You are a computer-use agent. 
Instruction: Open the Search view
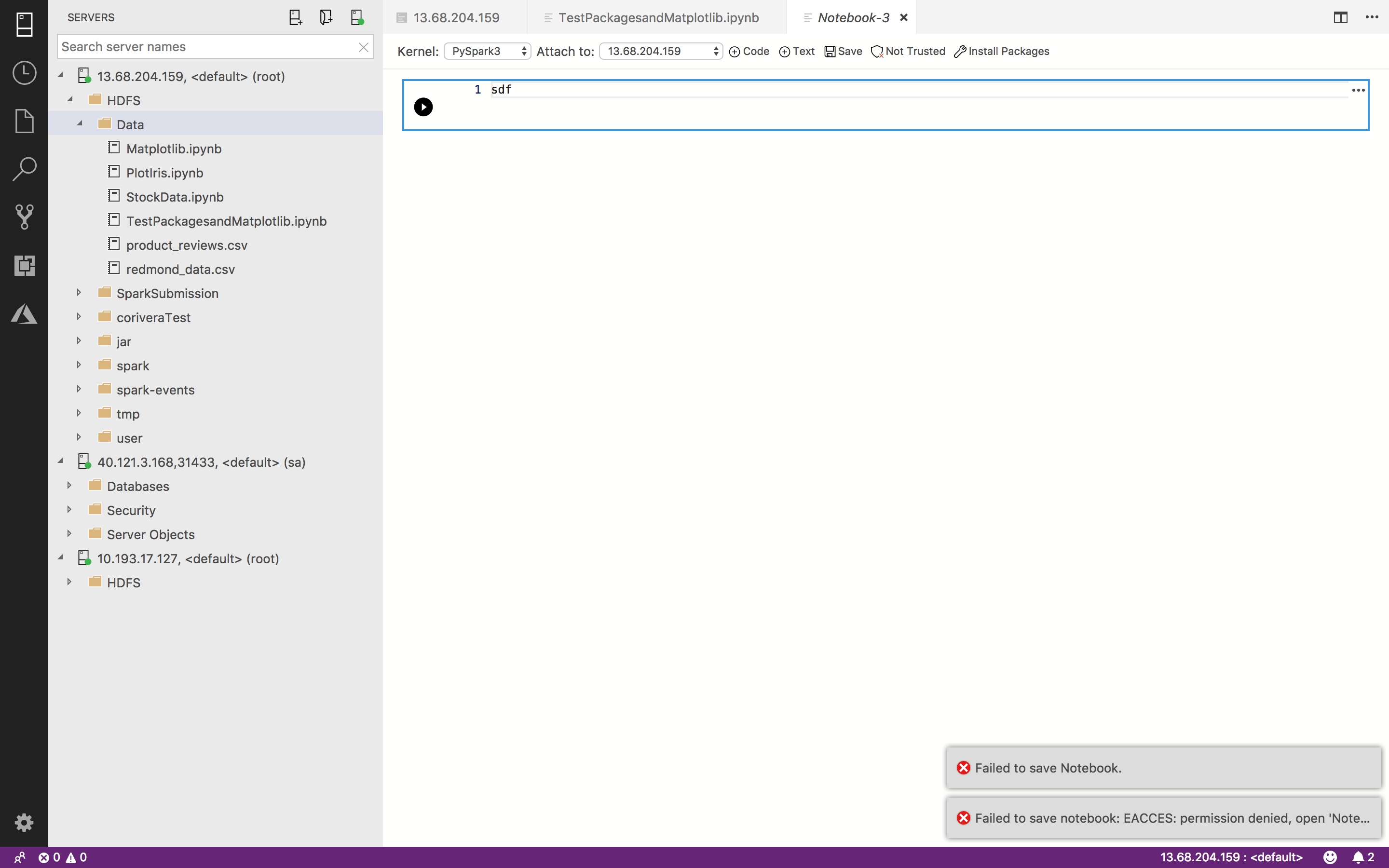click(24, 169)
